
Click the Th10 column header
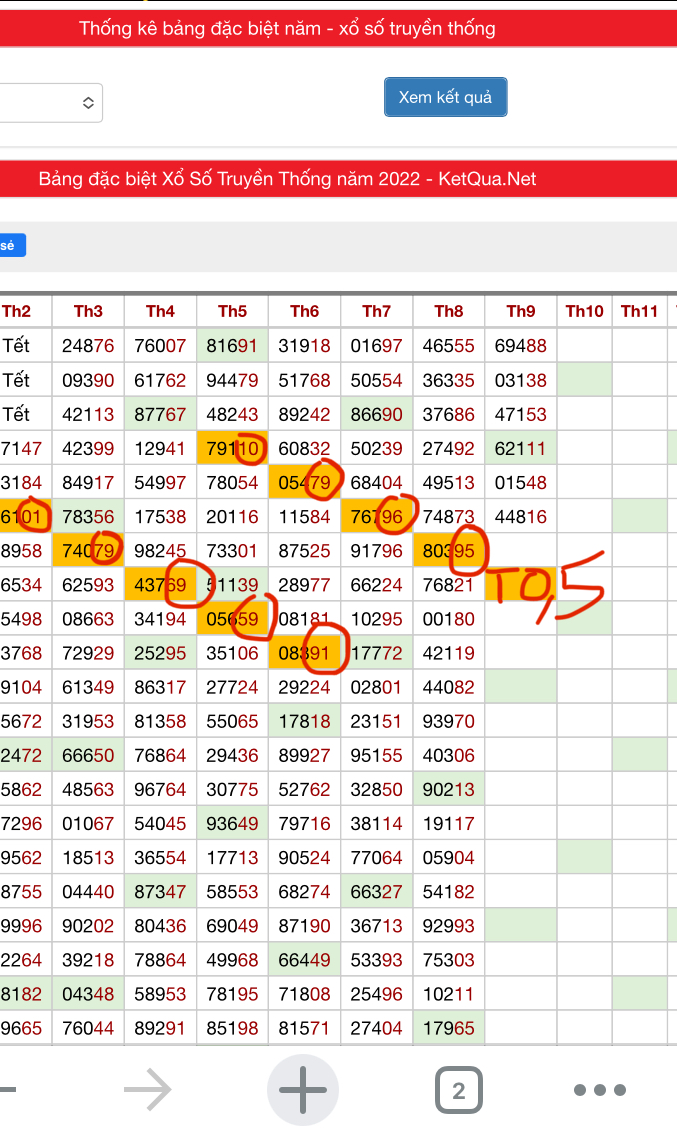tap(584, 311)
